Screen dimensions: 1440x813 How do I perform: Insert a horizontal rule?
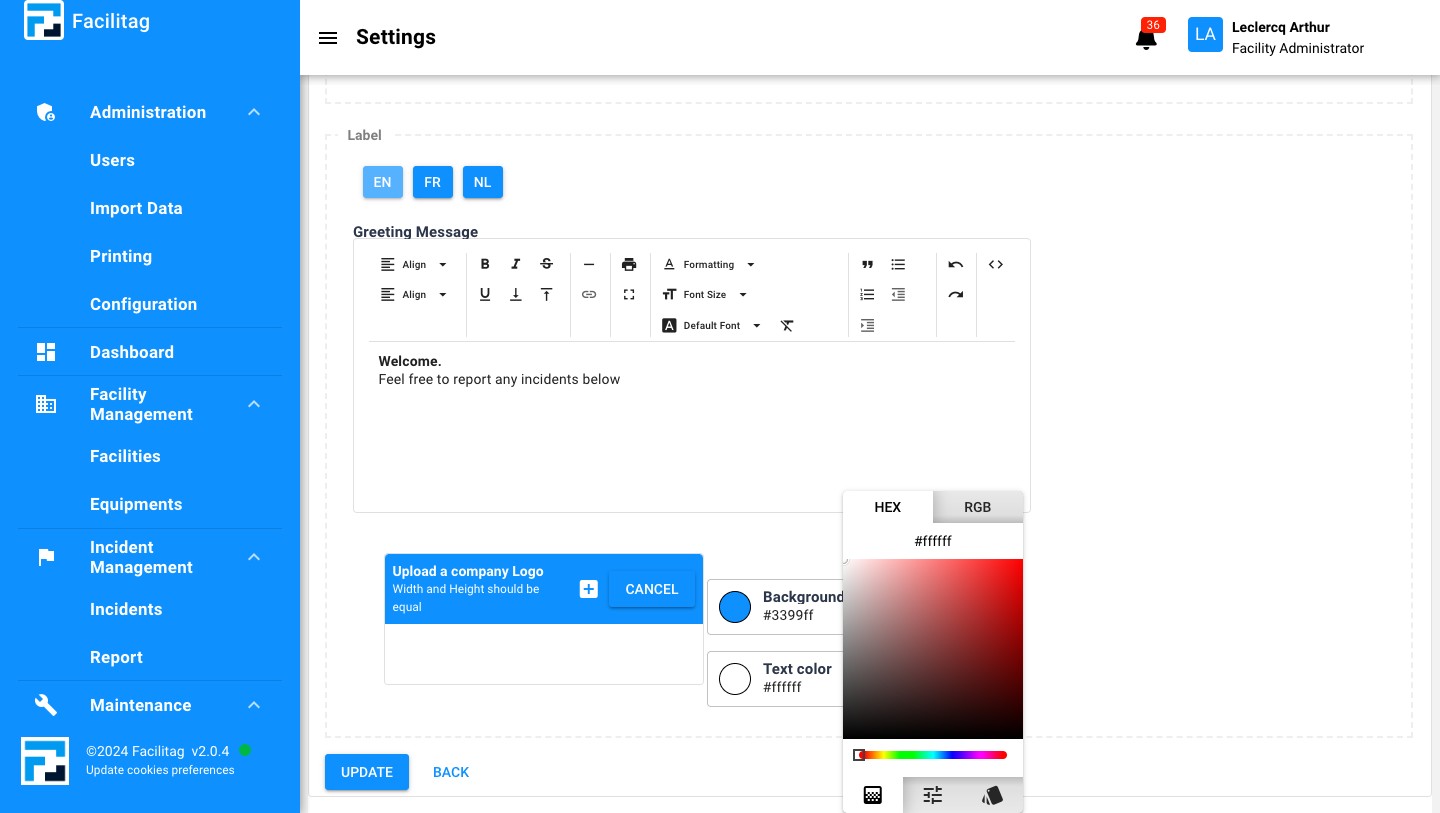click(589, 264)
